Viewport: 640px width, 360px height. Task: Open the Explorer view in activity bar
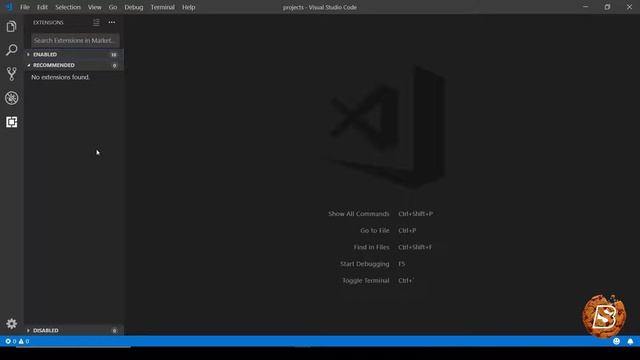11,27
